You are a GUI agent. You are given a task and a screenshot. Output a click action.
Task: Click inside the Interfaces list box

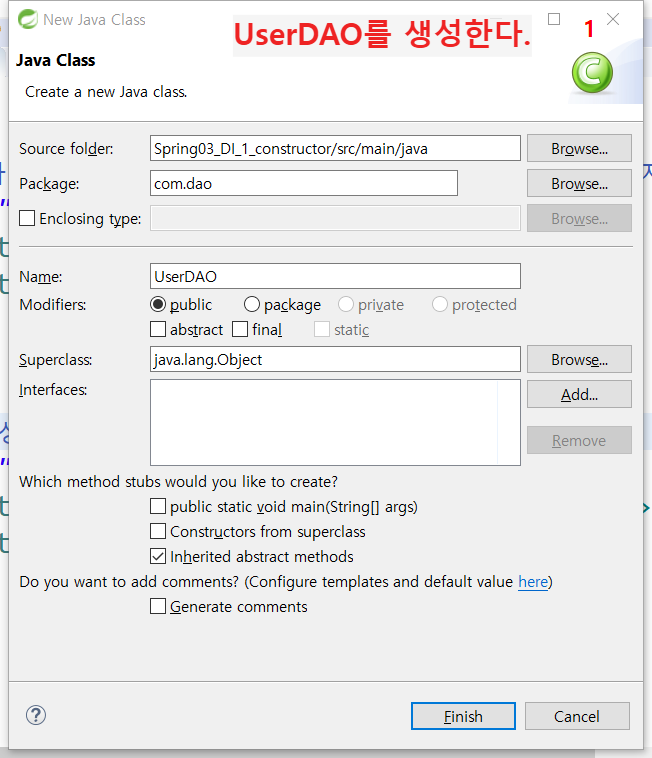click(x=335, y=423)
